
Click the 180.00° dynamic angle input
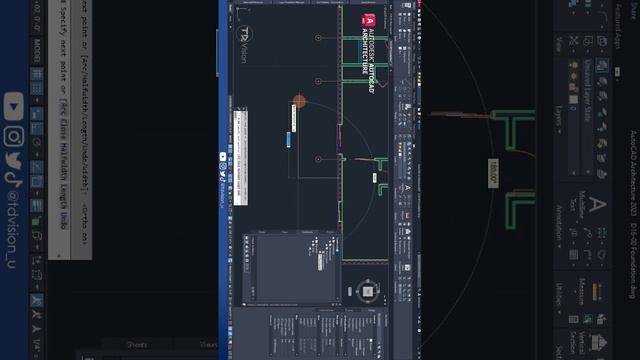click(493, 173)
